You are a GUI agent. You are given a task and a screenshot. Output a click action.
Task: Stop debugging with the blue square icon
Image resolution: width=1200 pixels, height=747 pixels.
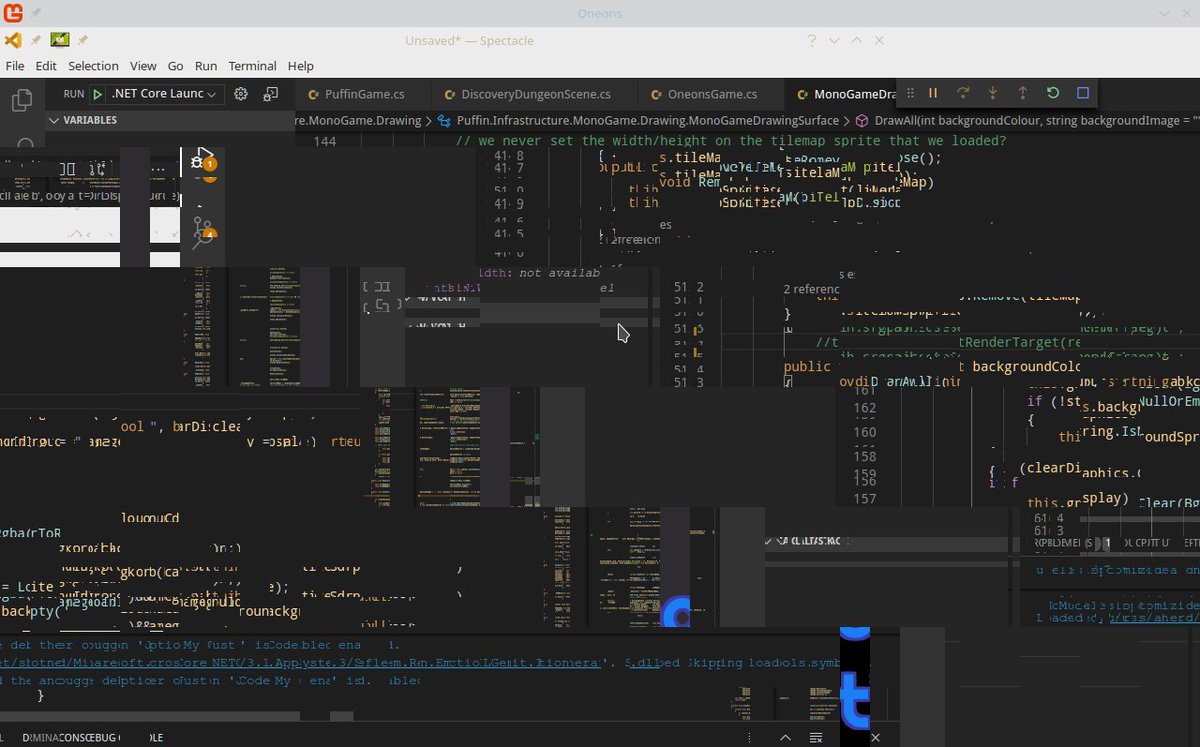click(1081, 92)
